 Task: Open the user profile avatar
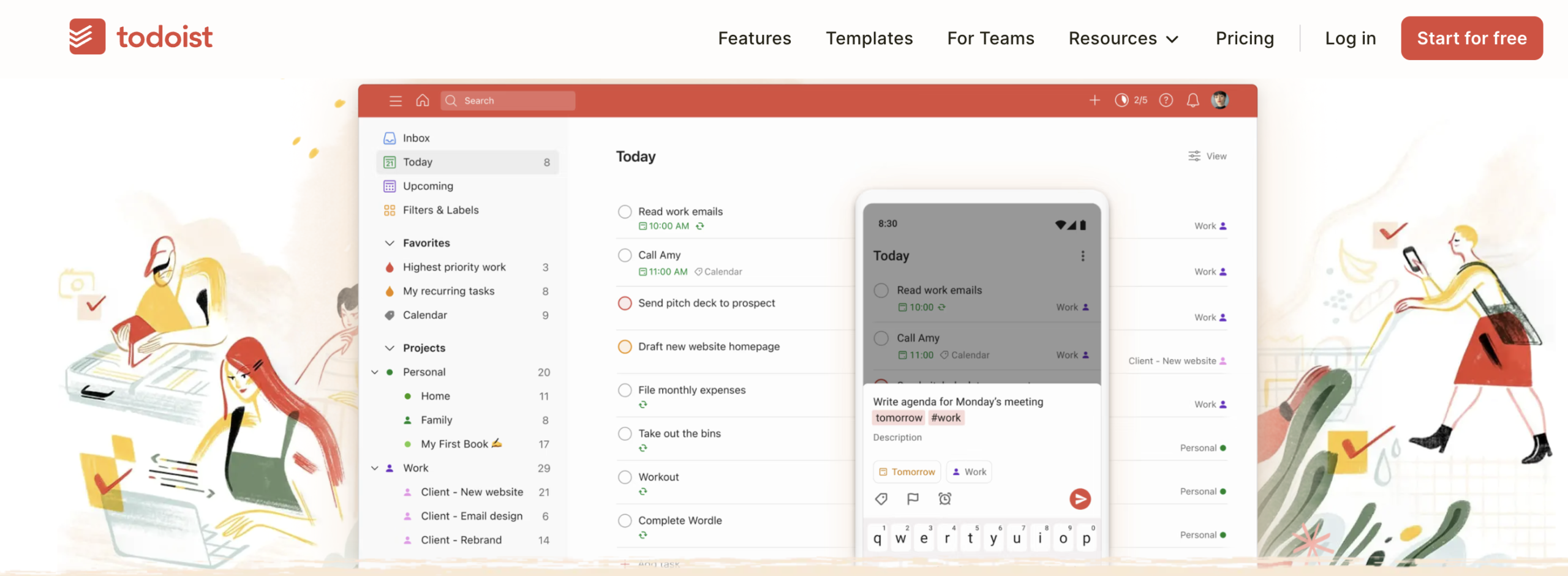[x=1219, y=100]
